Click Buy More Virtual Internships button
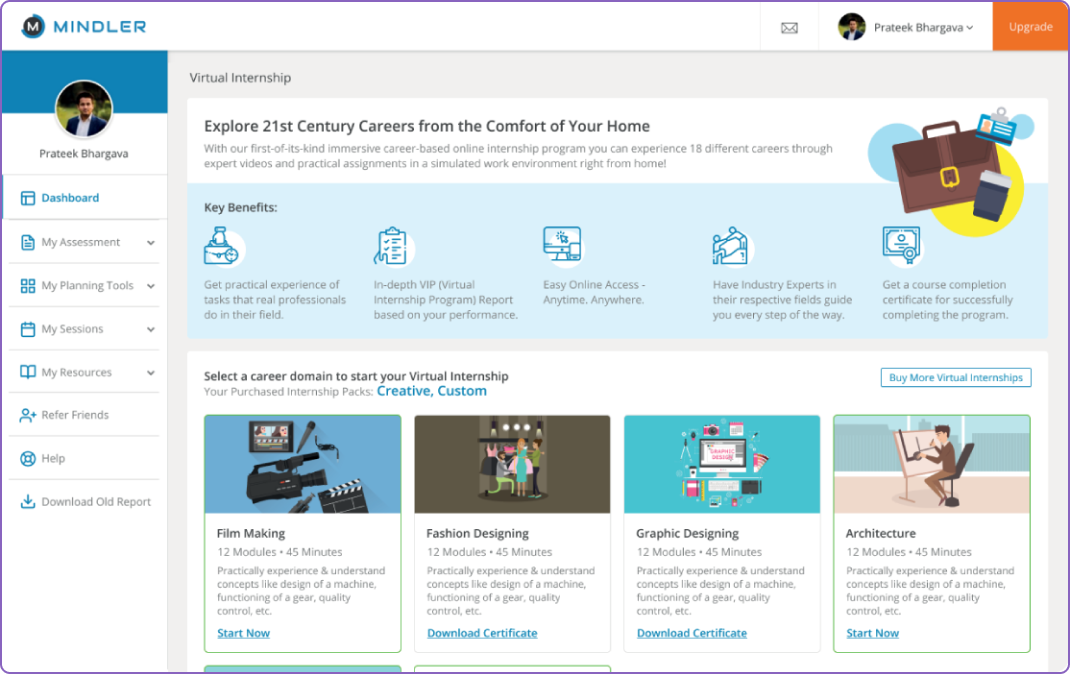 (x=955, y=377)
